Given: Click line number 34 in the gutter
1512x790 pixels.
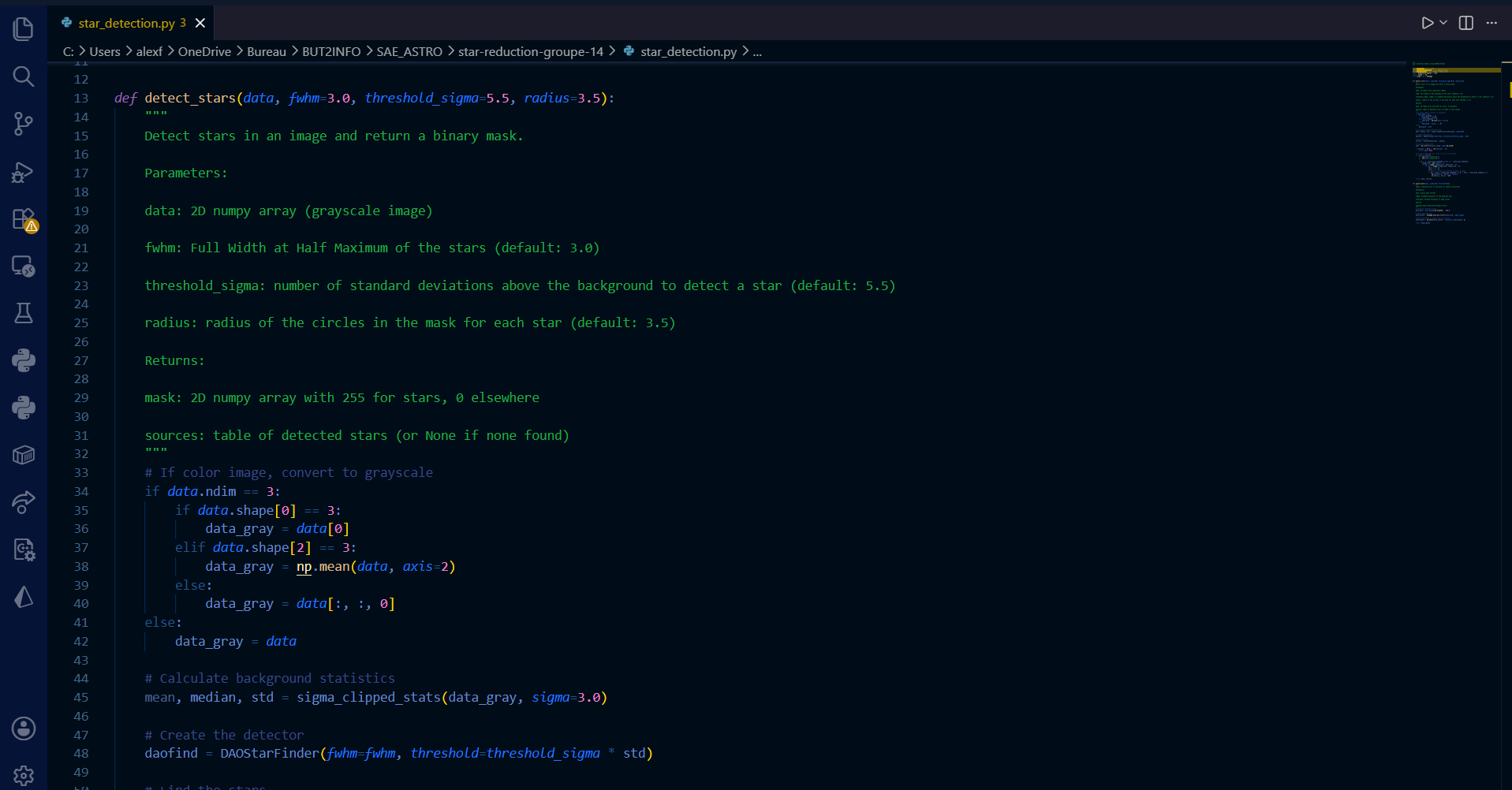Looking at the screenshot, I should click(81, 491).
